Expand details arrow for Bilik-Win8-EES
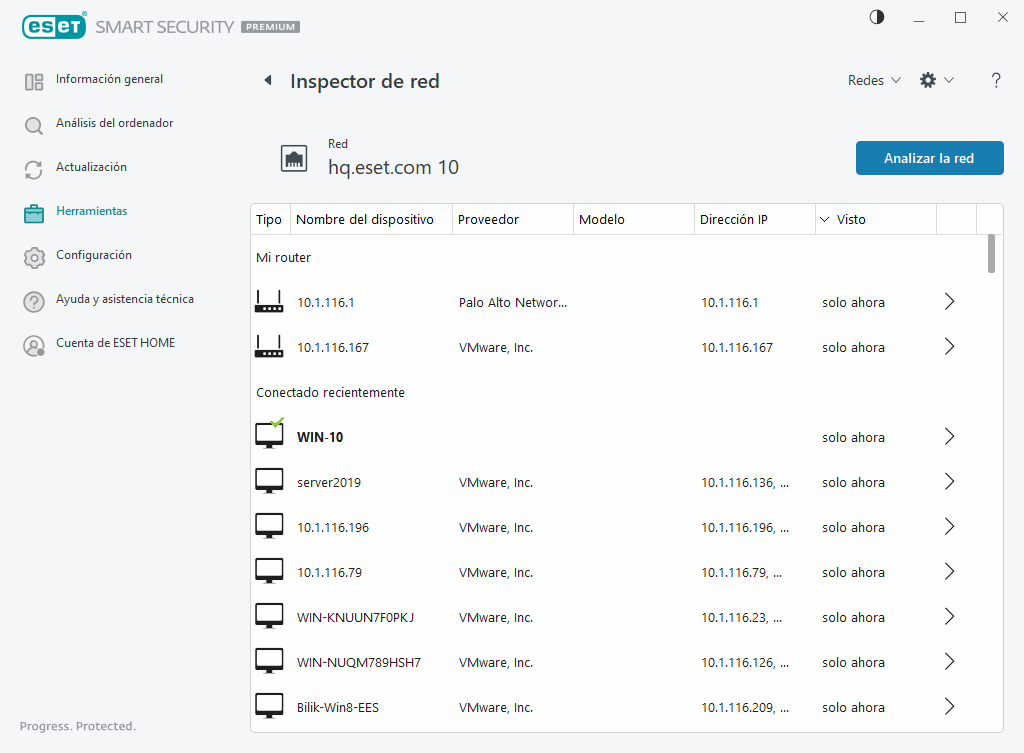The image size is (1024, 753). [x=949, y=707]
